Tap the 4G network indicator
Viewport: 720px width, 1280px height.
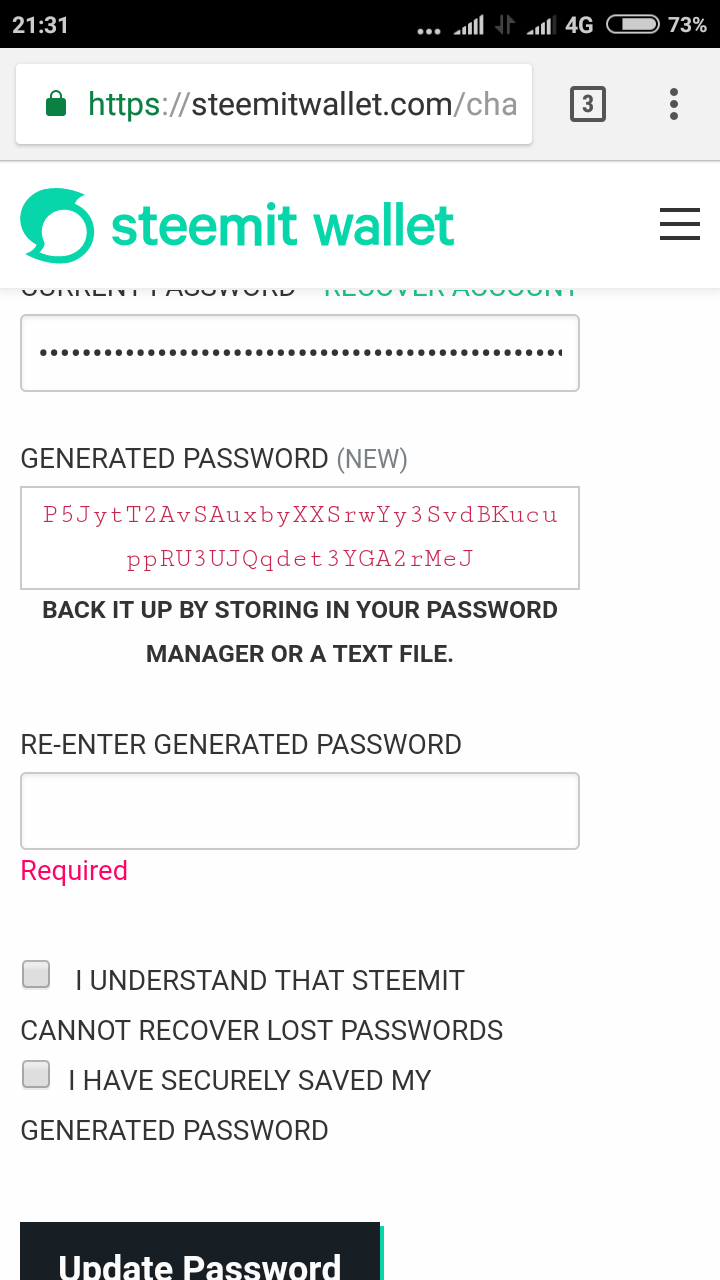click(579, 25)
